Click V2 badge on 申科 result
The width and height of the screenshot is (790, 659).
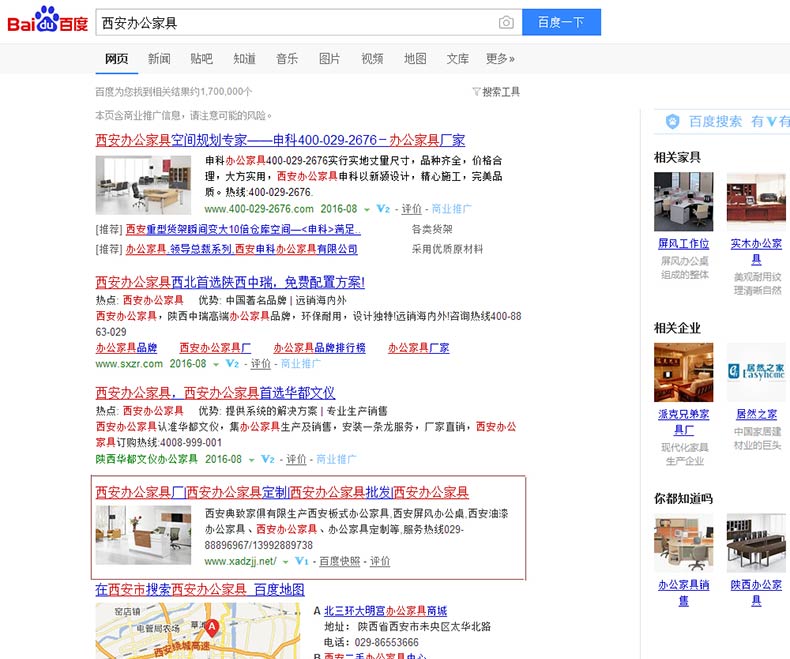click(383, 209)
